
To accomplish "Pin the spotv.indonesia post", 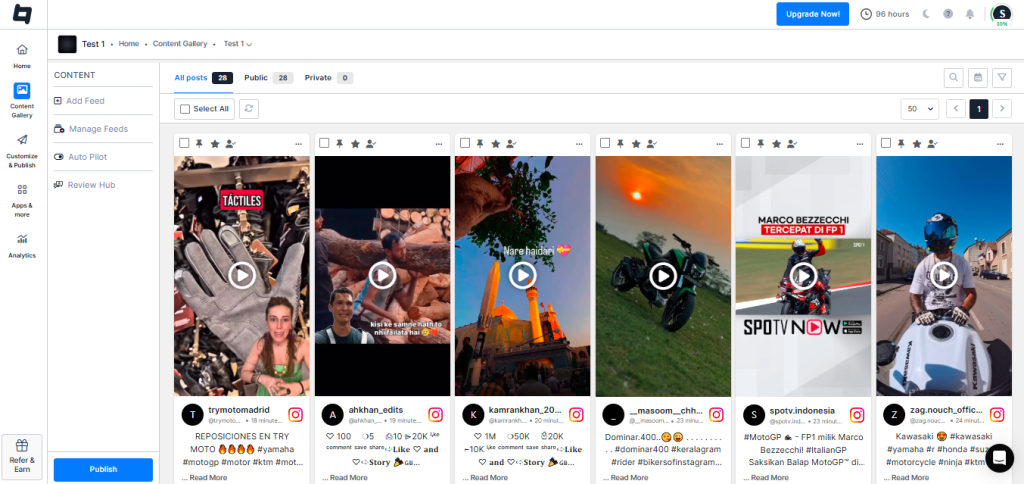I will (x=761, y=144).
